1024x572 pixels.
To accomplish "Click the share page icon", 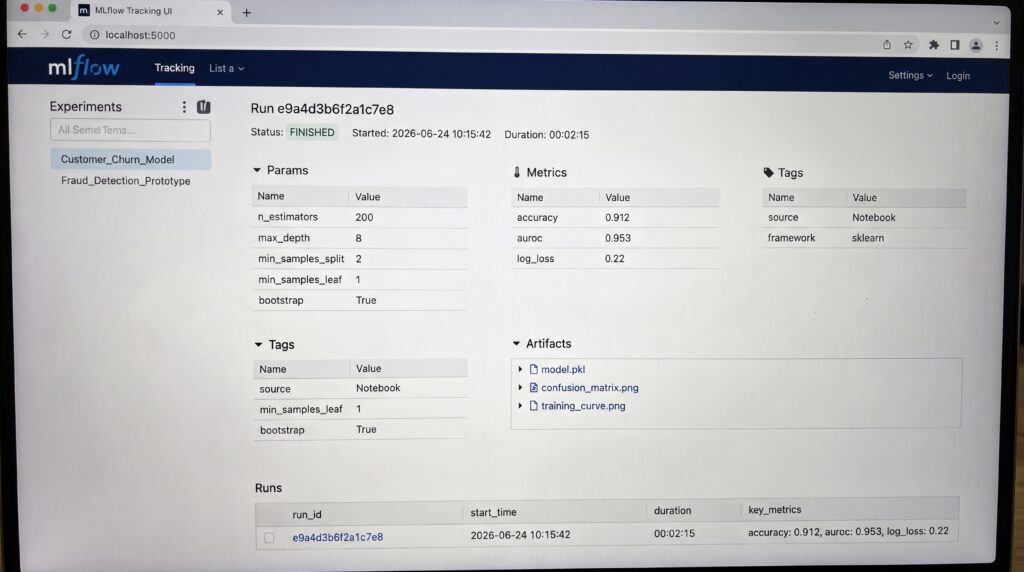I will [x=886, y=44].
